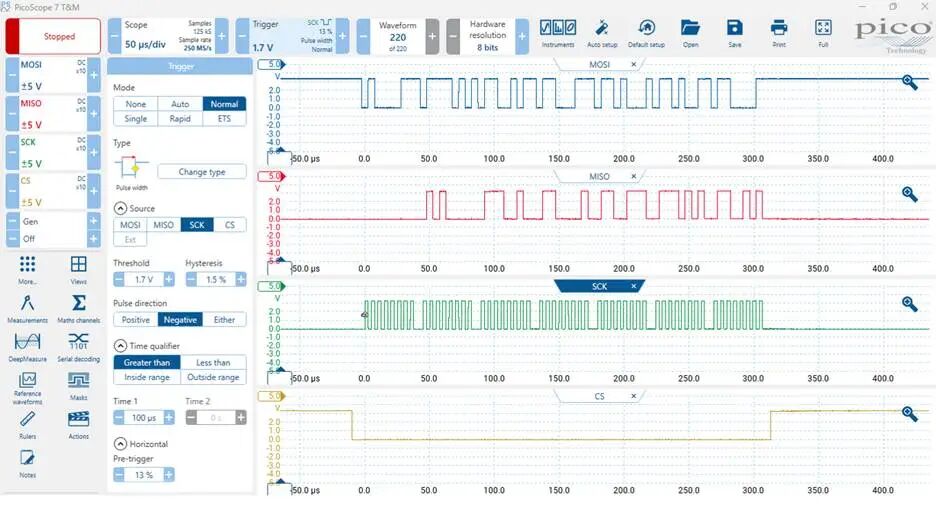Screen dimensions: 936x507
Task: Open MOSI channel settings
Action: coord(53,75)
